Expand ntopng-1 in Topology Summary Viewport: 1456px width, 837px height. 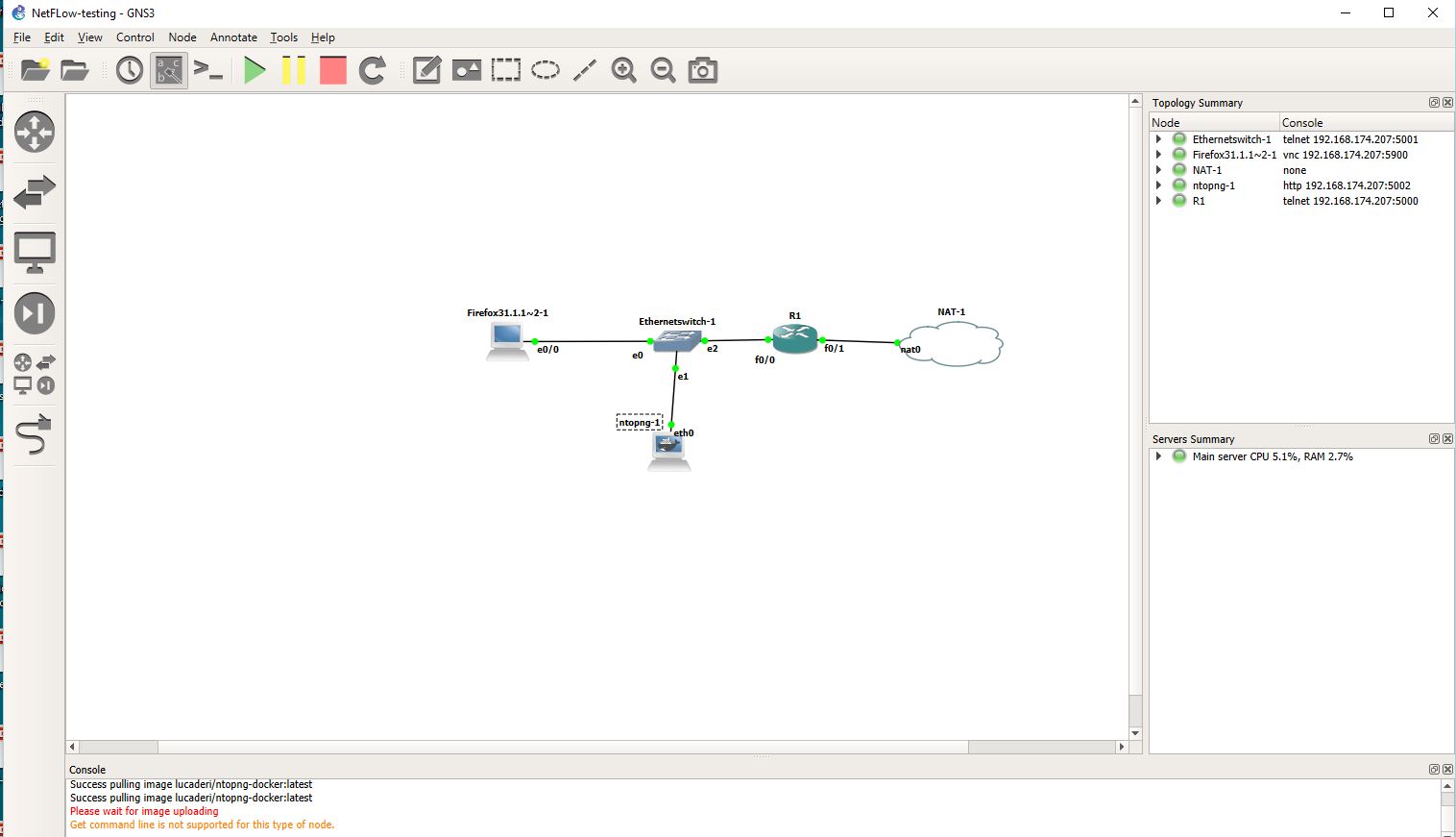click(1158, 185)
